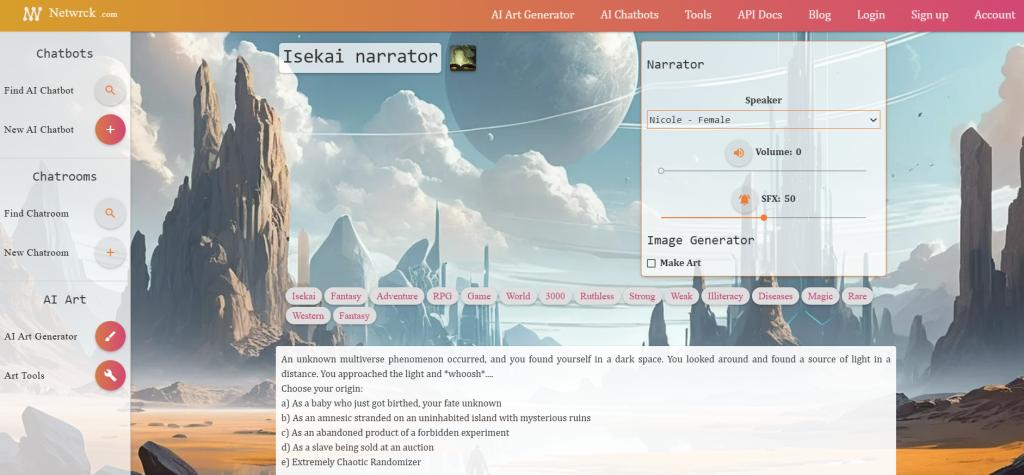The width and height of the screenshot is (1024, 475).
Task: Click Login in top navigation
Action: pos(871,14)
